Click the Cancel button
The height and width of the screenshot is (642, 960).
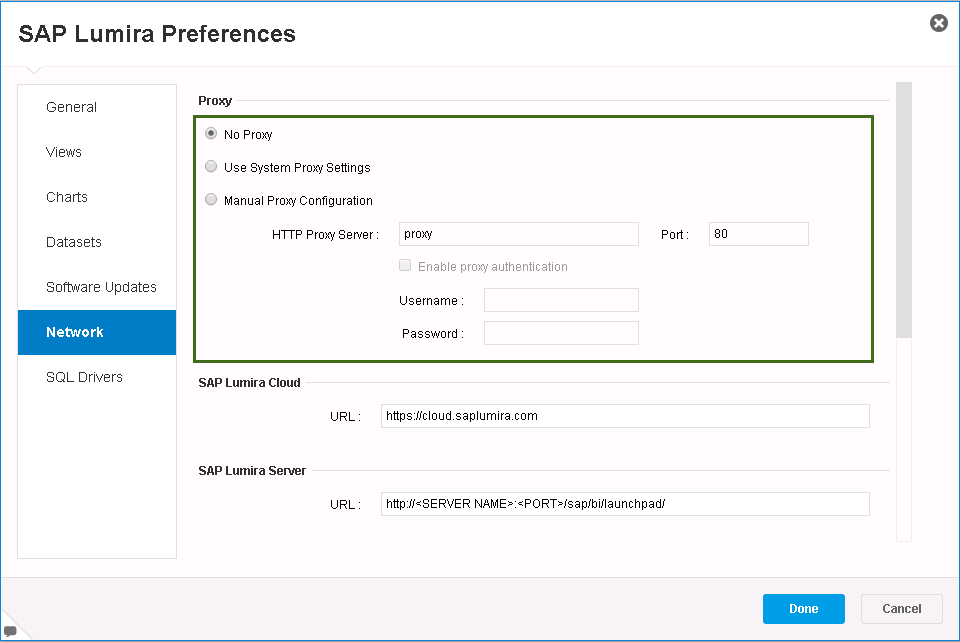[x=901, y=609]
